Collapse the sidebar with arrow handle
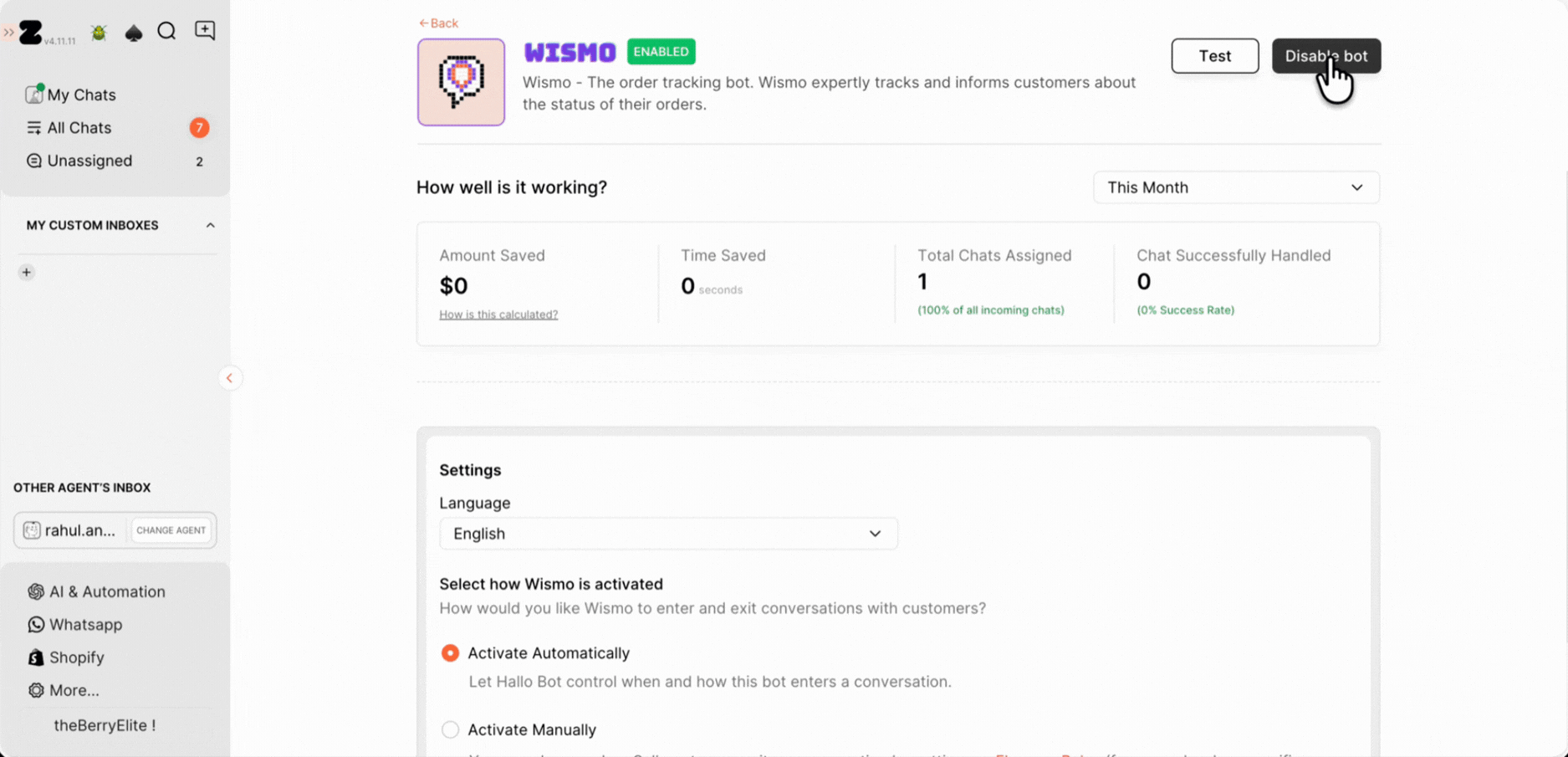The image size is (1568, 757). pos(229,378)
